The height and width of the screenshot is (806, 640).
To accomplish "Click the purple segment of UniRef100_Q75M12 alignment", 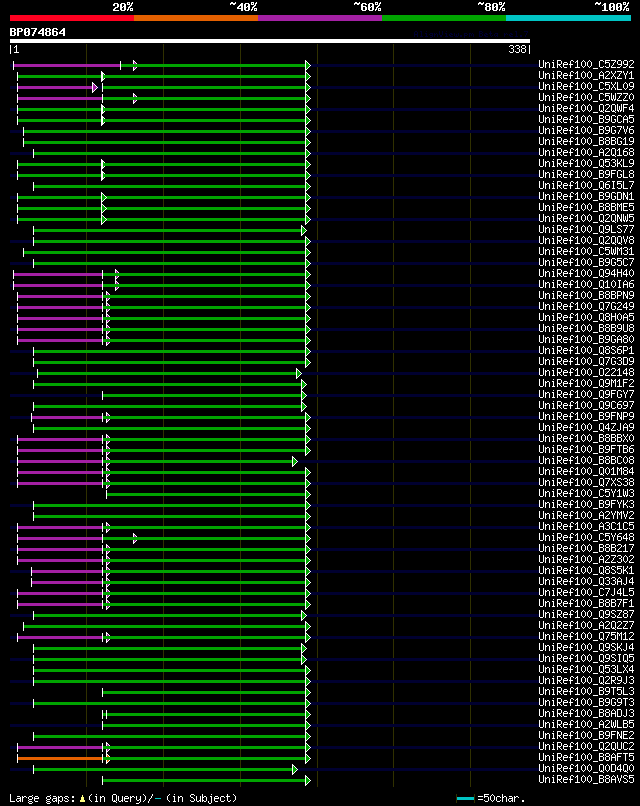I will pos(60,637).
